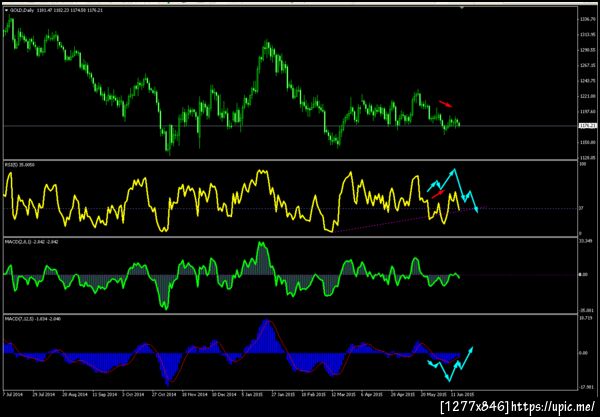The width and height of the screenshot is (600, 417).
Task: Click the current price label 1176.21
Action: tap(588, 126)
